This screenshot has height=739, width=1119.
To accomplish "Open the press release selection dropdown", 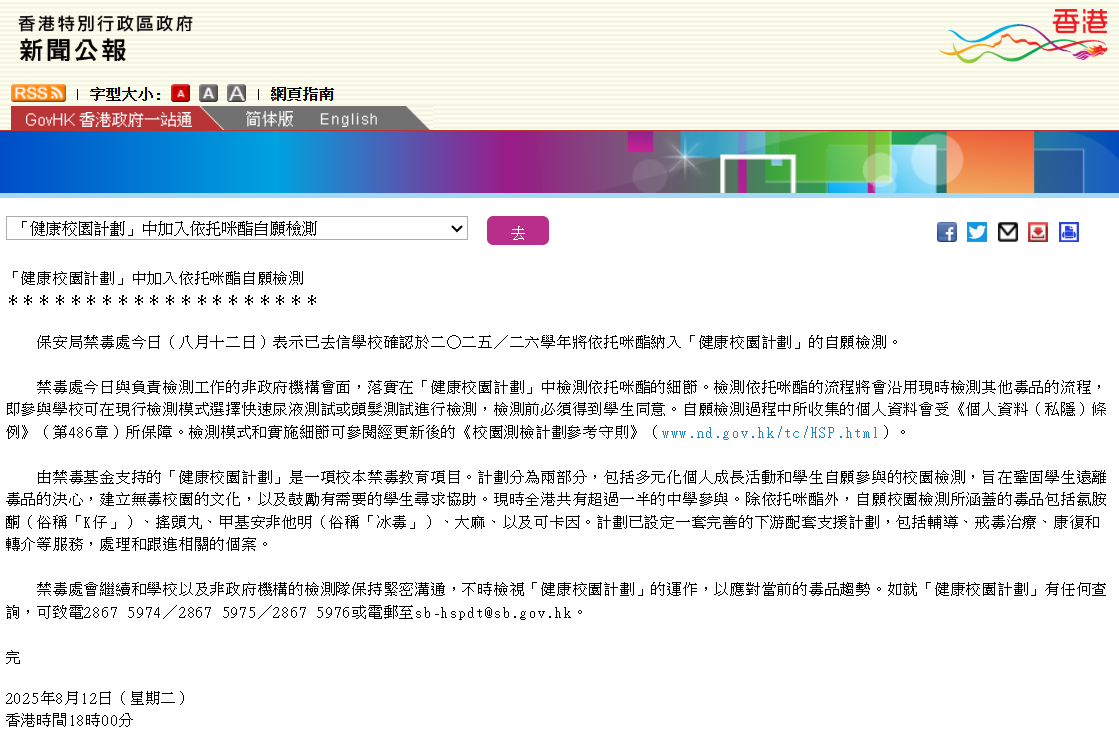I will tap(237, 229).
